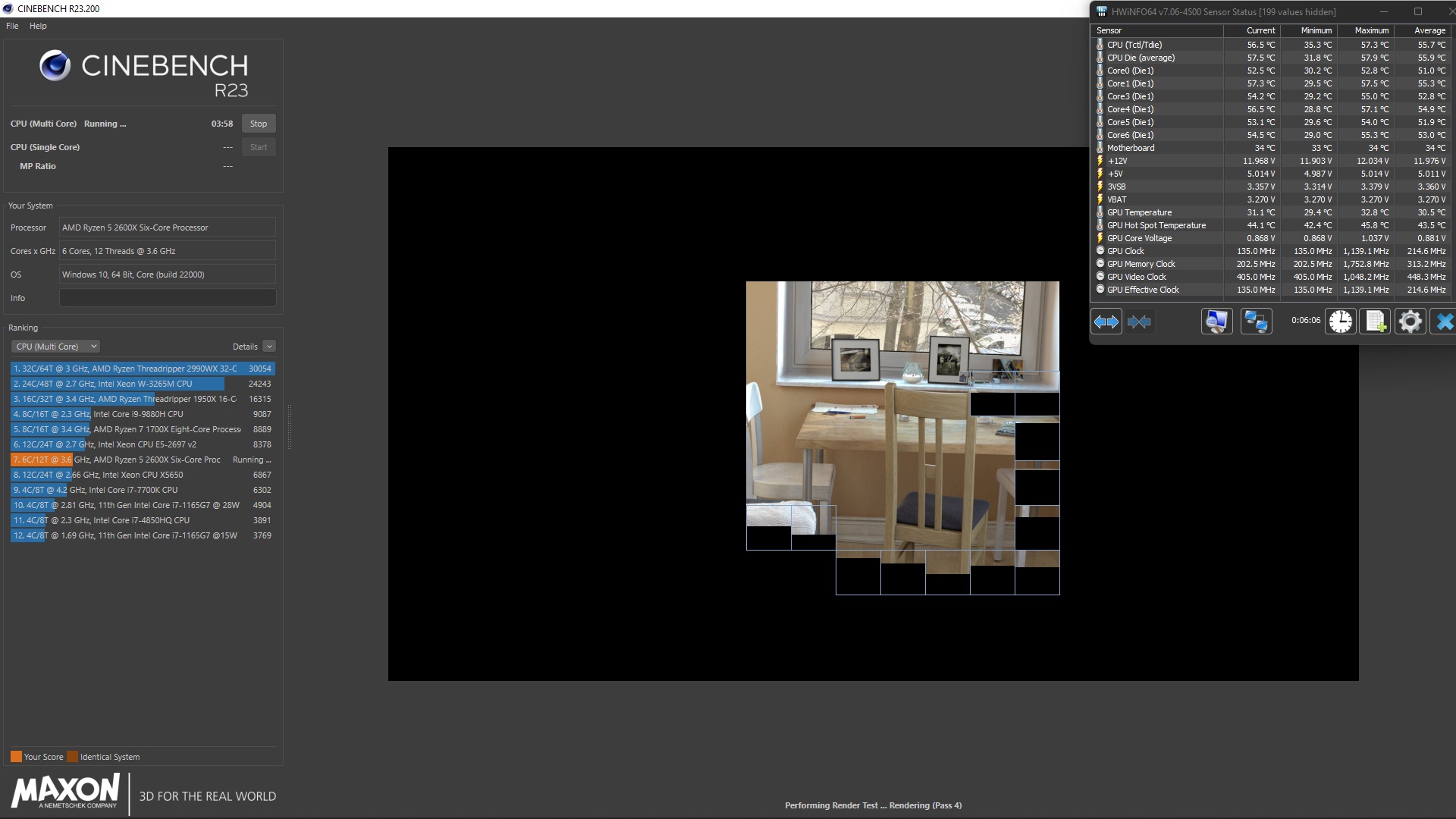Select ranking row Ryzen 7 1700X Eight-Core
Viewport: 1456px width, 819px height.
pyautogui.click(x=143, y=429)
